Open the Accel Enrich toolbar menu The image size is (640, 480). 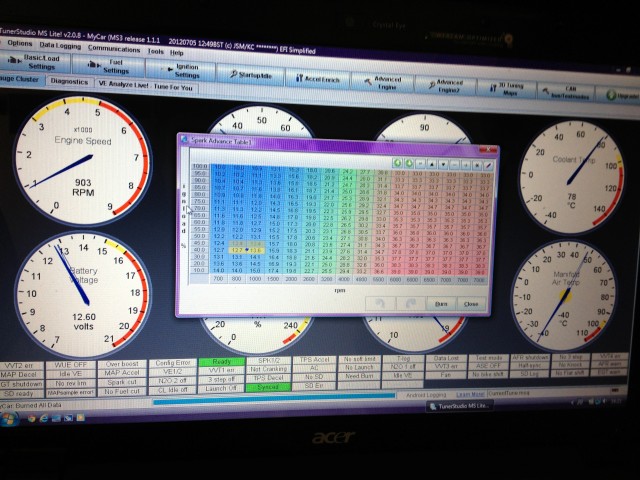(x=318, y=79)
